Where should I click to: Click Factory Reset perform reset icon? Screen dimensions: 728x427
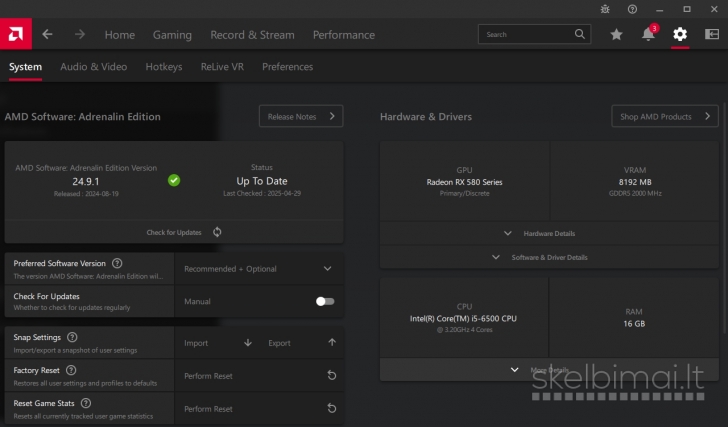click(332, 375)
